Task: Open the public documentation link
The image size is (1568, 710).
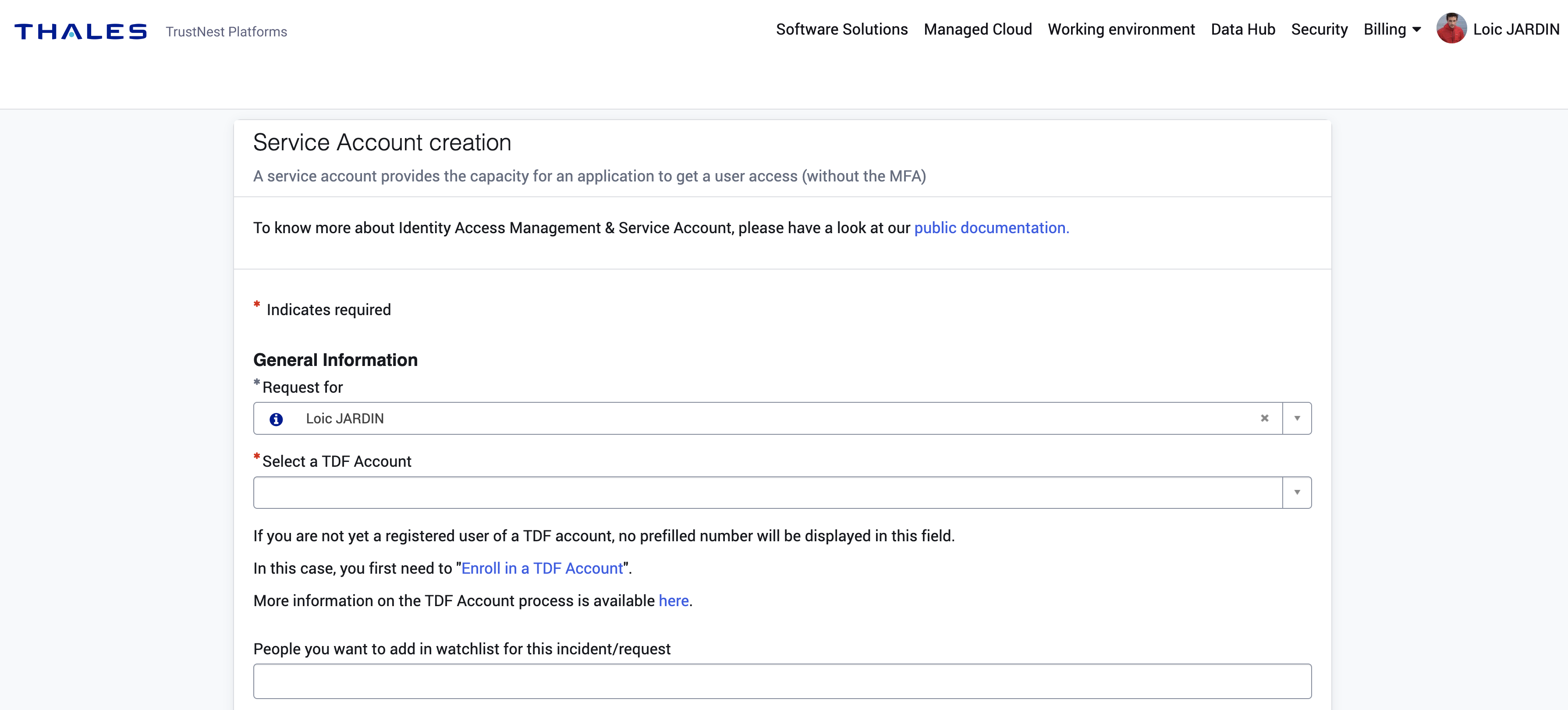Action: pos(992,228)
